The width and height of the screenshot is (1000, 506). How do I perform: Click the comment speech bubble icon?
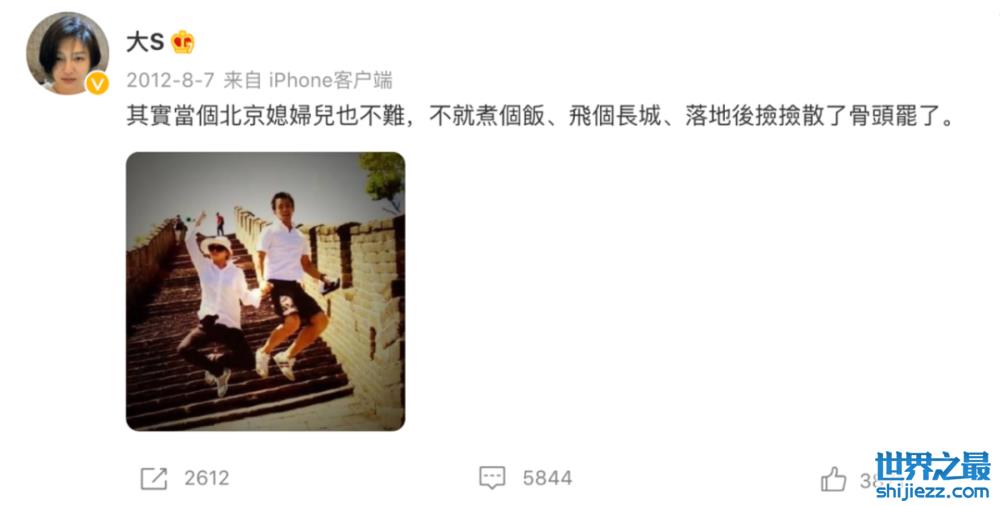tap(492, 478)
